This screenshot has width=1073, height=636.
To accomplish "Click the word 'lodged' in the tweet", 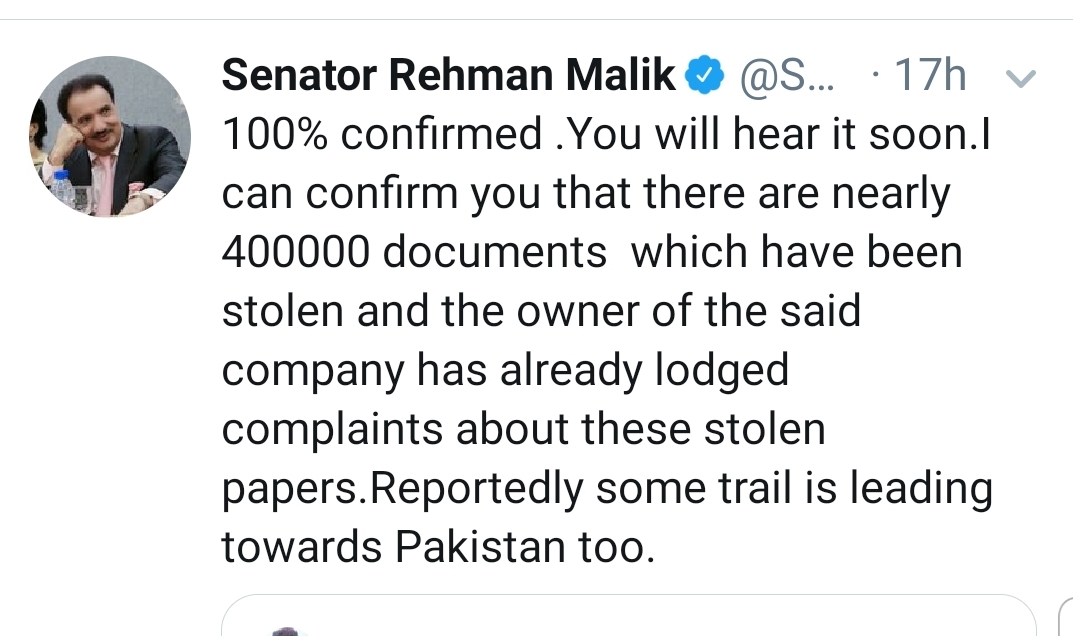I will pyautogui.click(x=722, y=371).
